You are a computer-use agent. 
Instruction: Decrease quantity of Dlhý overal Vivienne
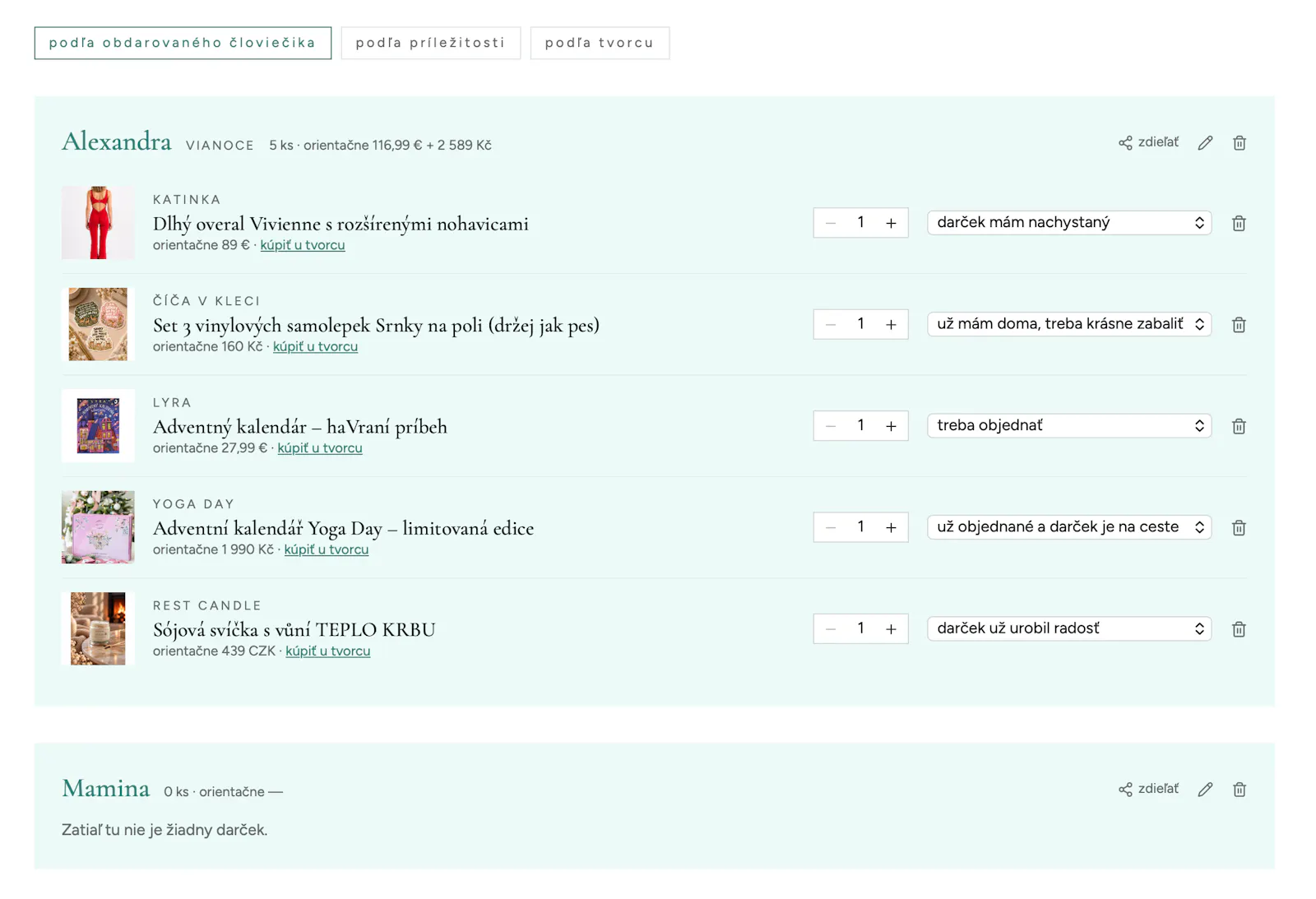(831, 223)
